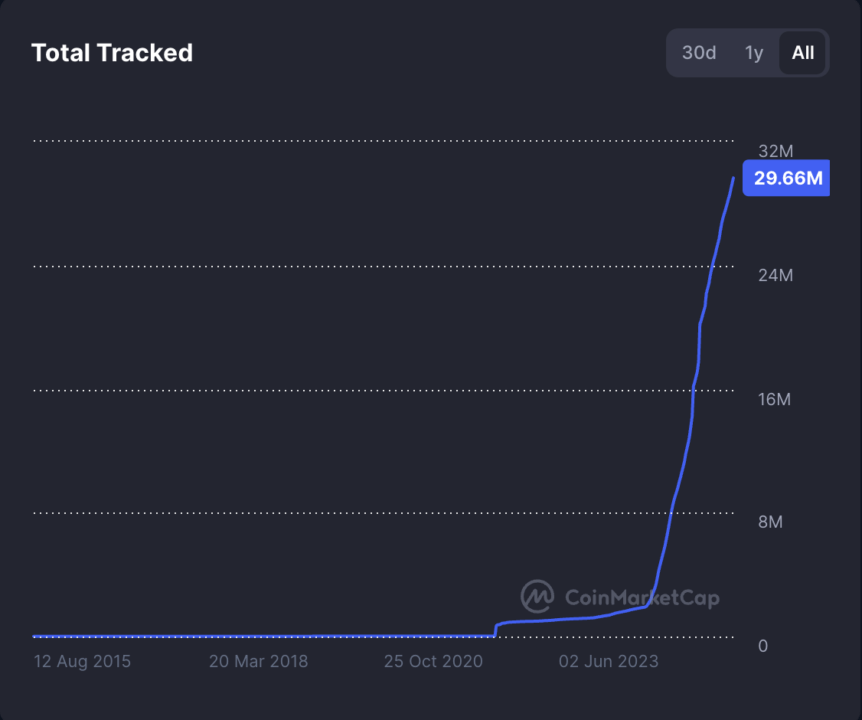Click the 25 Oct 2020 date label
This screenshot has width=862, height=720.
[x=434, y=661]
